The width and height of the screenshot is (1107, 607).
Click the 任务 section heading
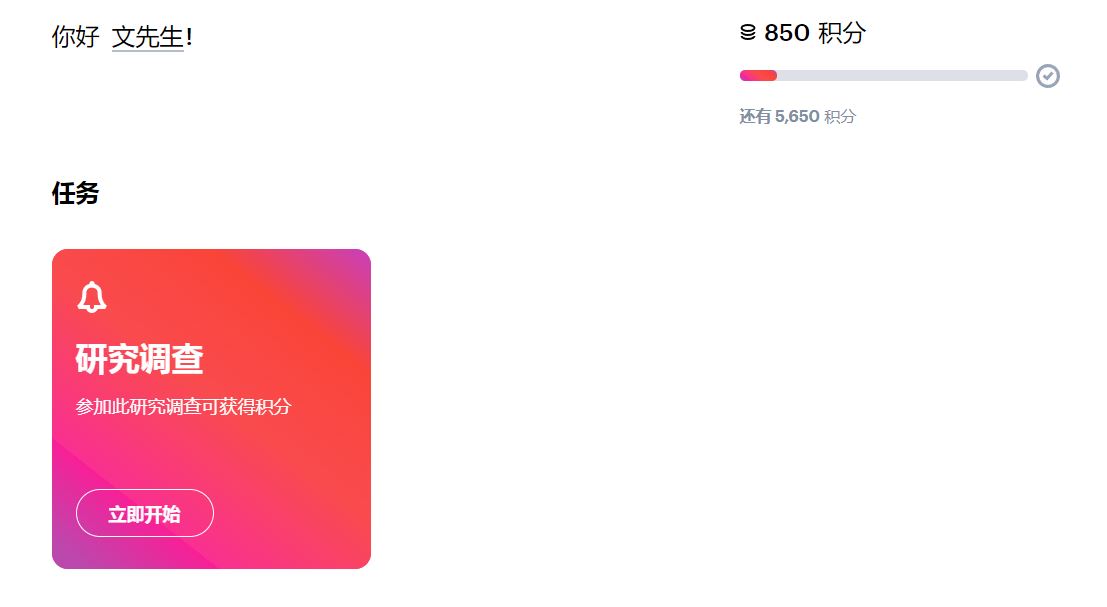click(x=75, y=193)
